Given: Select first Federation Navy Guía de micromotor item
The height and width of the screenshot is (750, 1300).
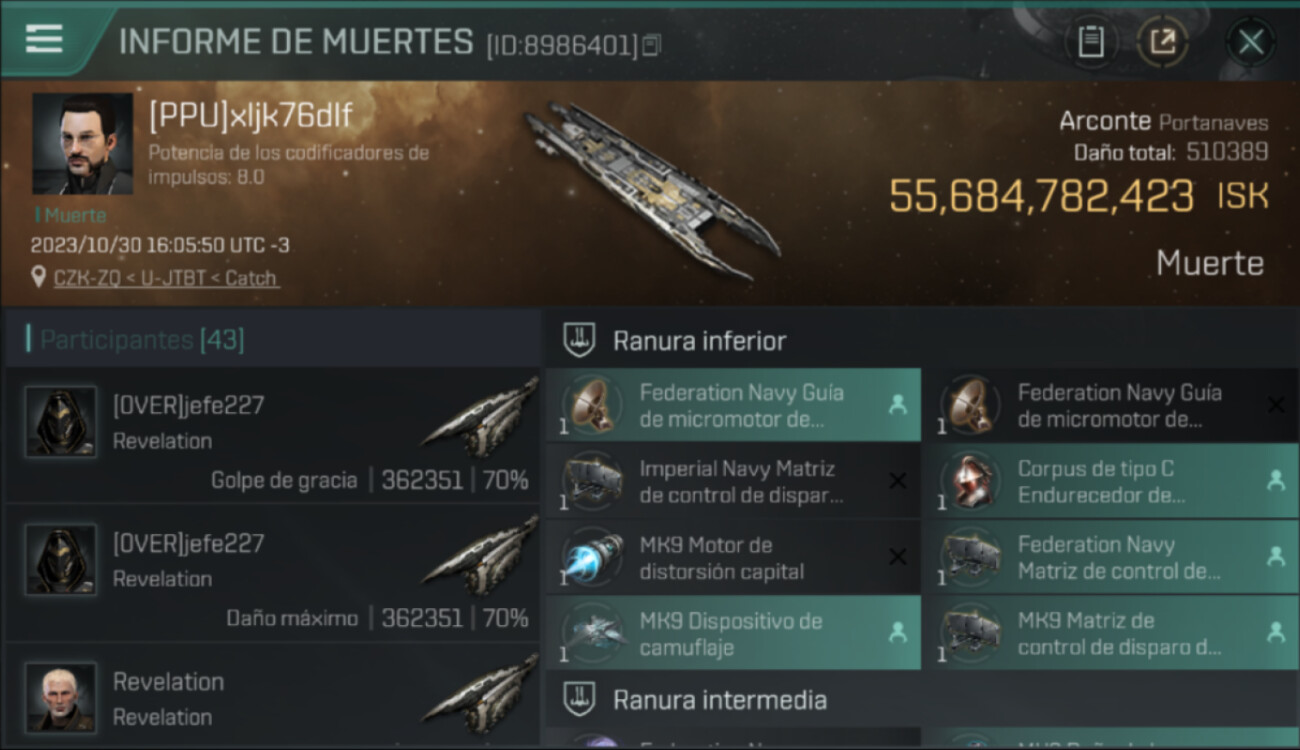Looking at the screenshot, I should [x=733, y=406].
